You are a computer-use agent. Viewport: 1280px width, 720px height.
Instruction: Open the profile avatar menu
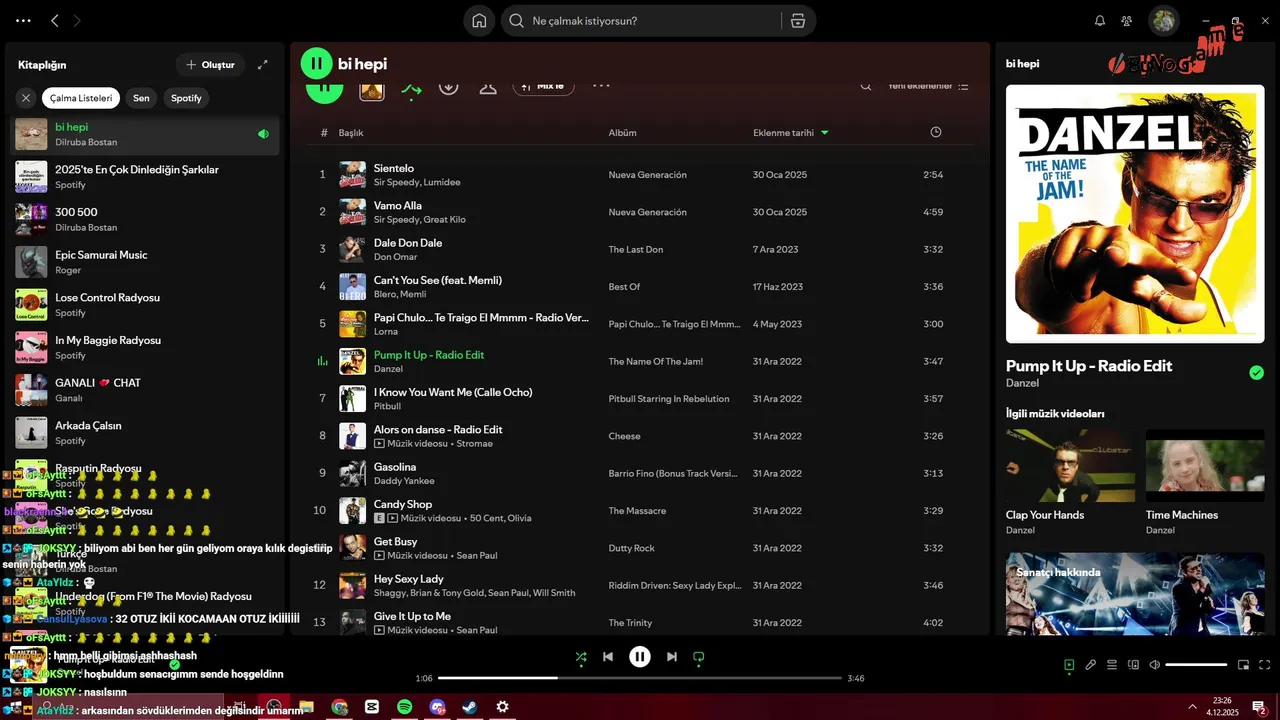tap(1163, 20)
